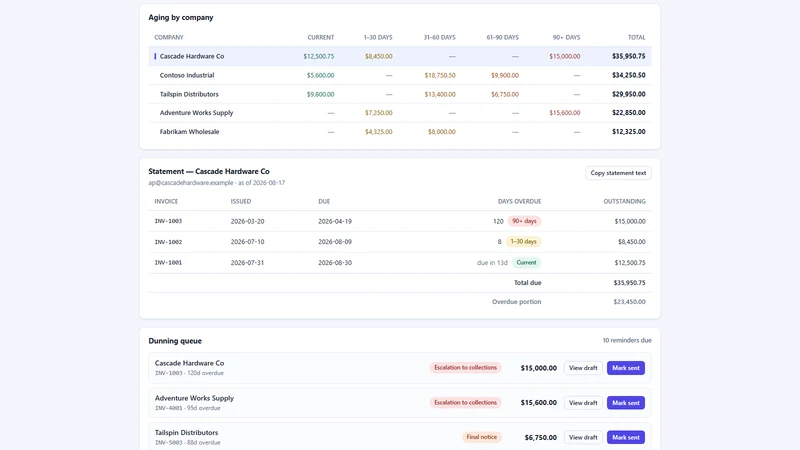Click the Final notice tag for Tailspin
This screenshot has height=450, width=800.
[x=481, y=437]
